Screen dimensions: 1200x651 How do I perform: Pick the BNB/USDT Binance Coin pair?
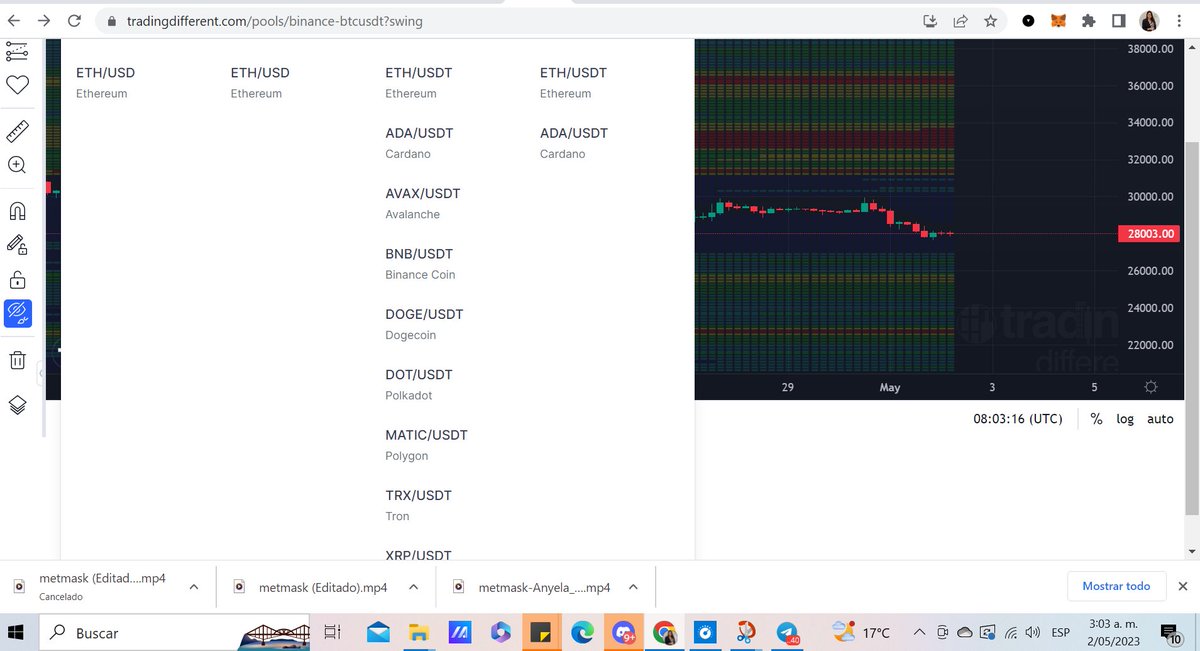(420, 264)
